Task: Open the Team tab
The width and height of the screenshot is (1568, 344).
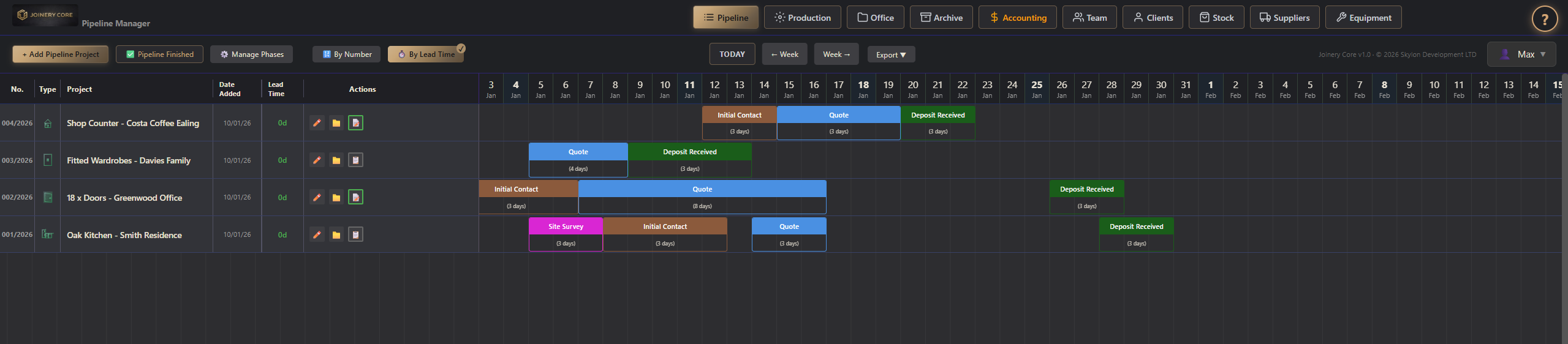Action: (x=1089, y=18)
